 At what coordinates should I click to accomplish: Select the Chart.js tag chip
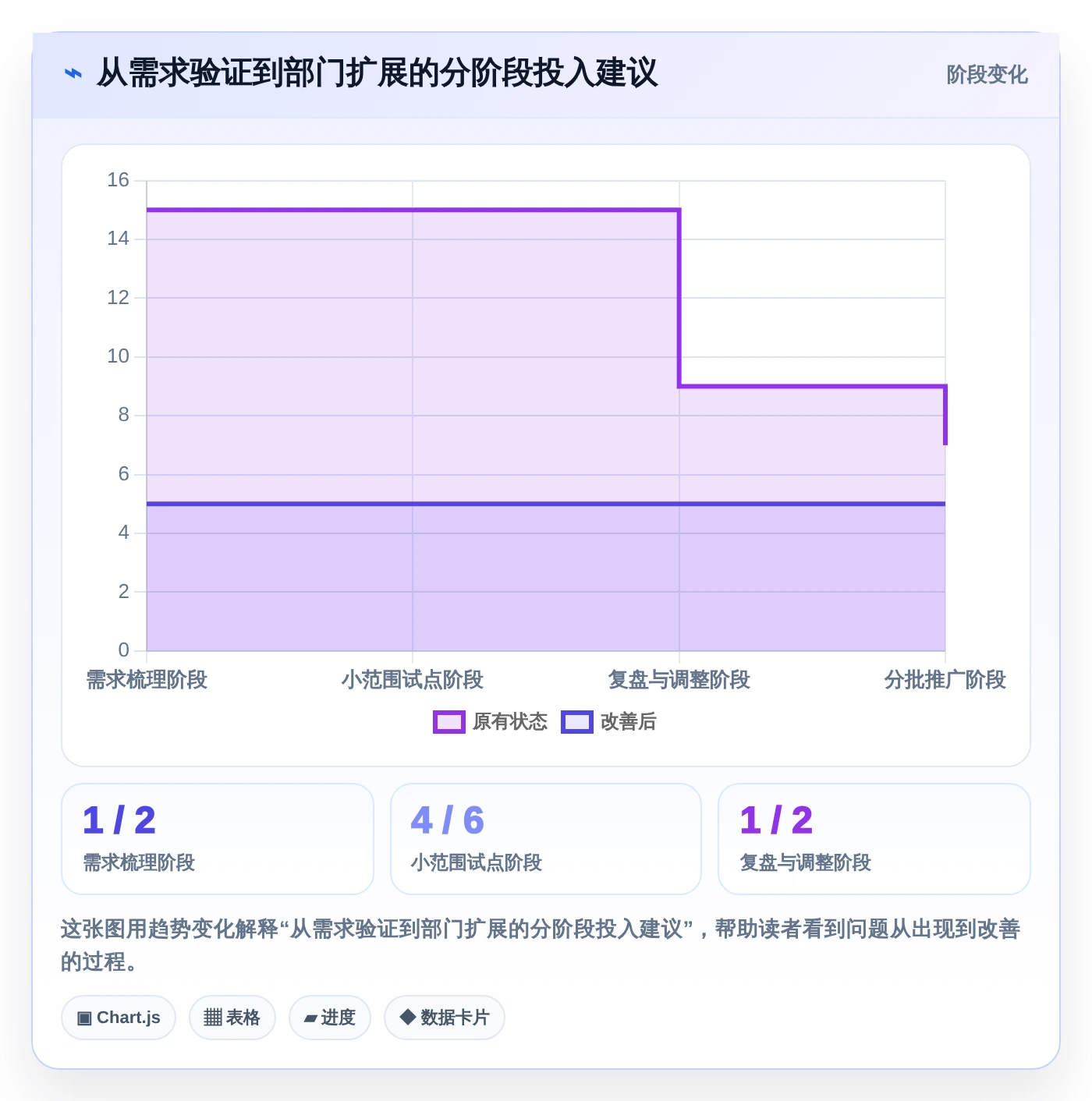tap(119, 1018)
